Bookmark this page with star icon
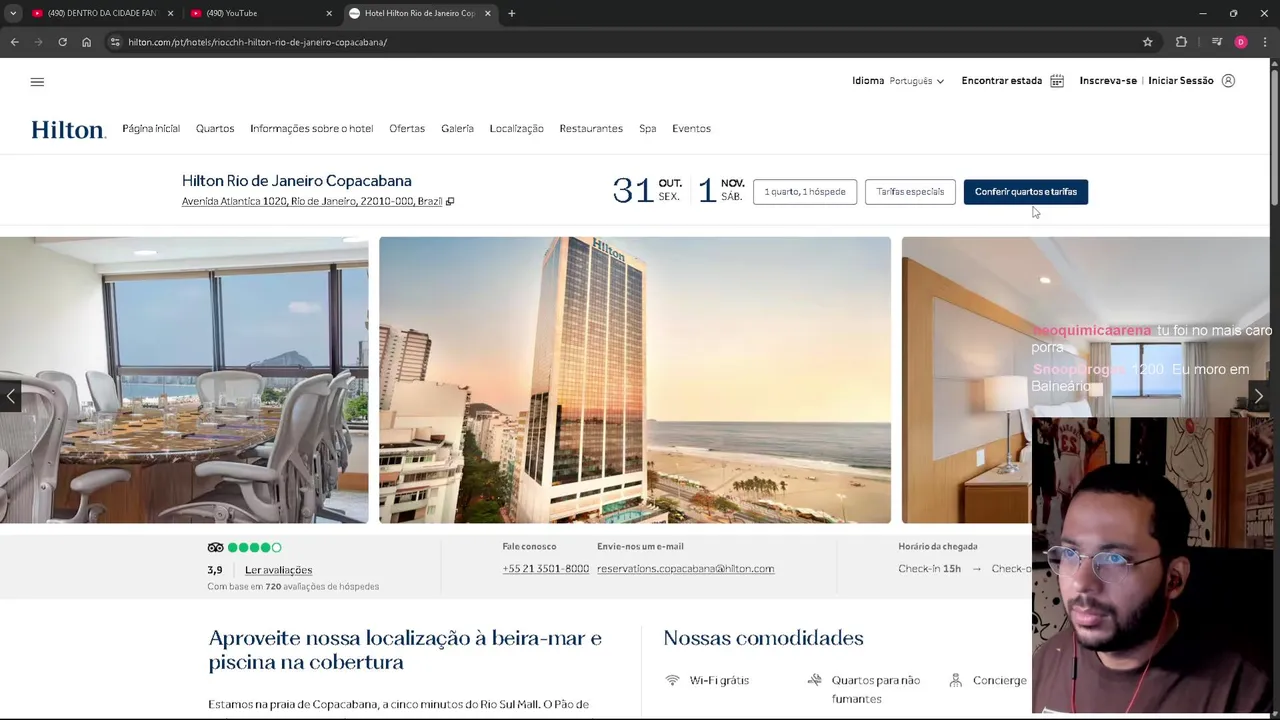The height and width of the screenshot is (720, 1280). (1147, 42)
